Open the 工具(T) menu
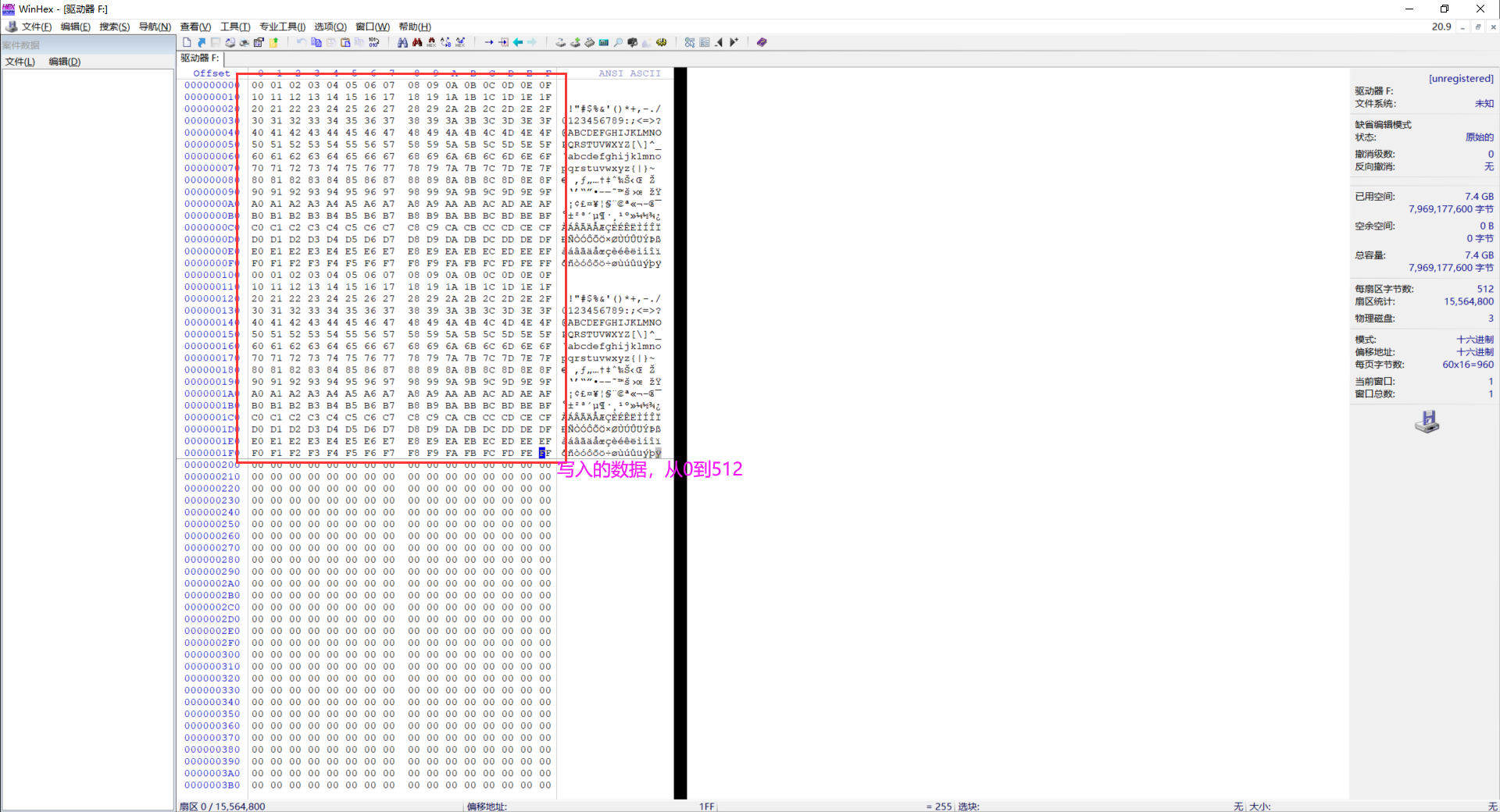The height and width of the screenshot is (812, 1500). 235,27
